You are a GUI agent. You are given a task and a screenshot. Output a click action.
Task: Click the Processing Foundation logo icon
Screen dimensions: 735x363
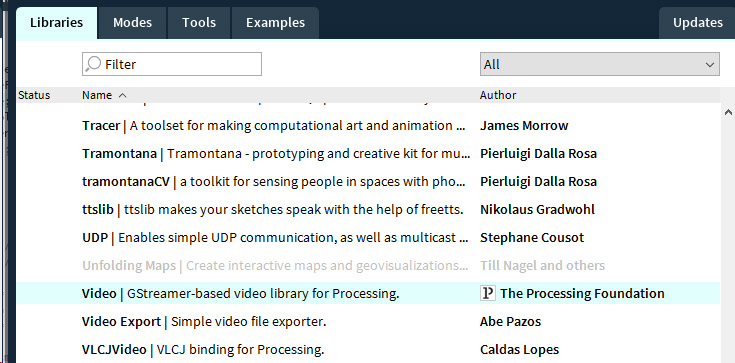coord(488,293)
